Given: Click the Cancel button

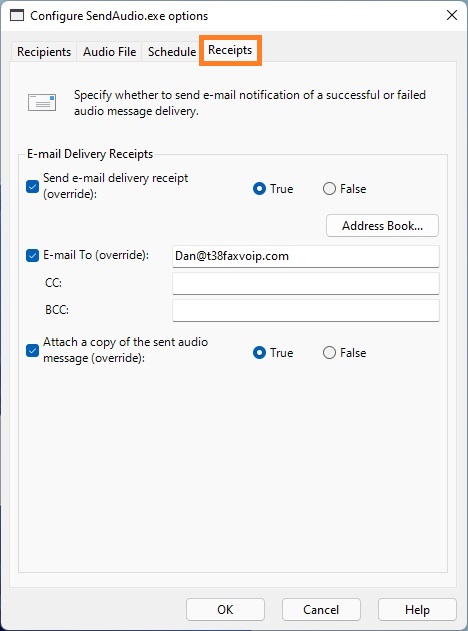Looking at the screenshot, I should (321, 609).
